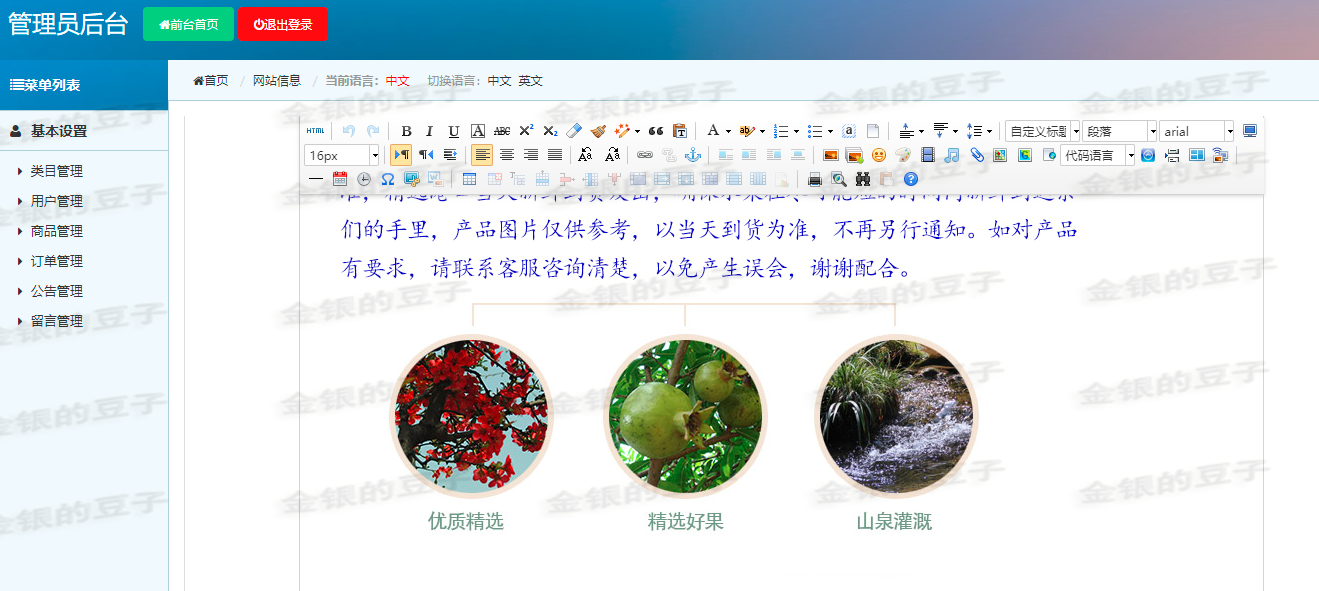1319x591 pixels.
Task: Toggle right text alignment
Action: 531,155
